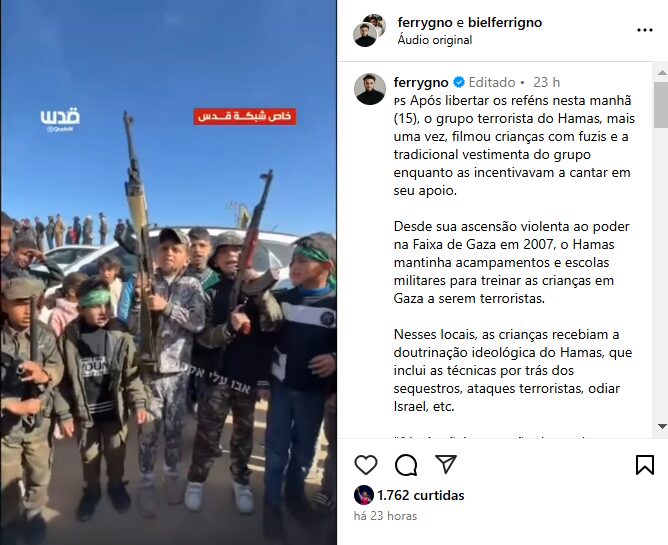Open the Áudio original link
This screenshot has height=545, width=668.
click(x=435, y=40)
